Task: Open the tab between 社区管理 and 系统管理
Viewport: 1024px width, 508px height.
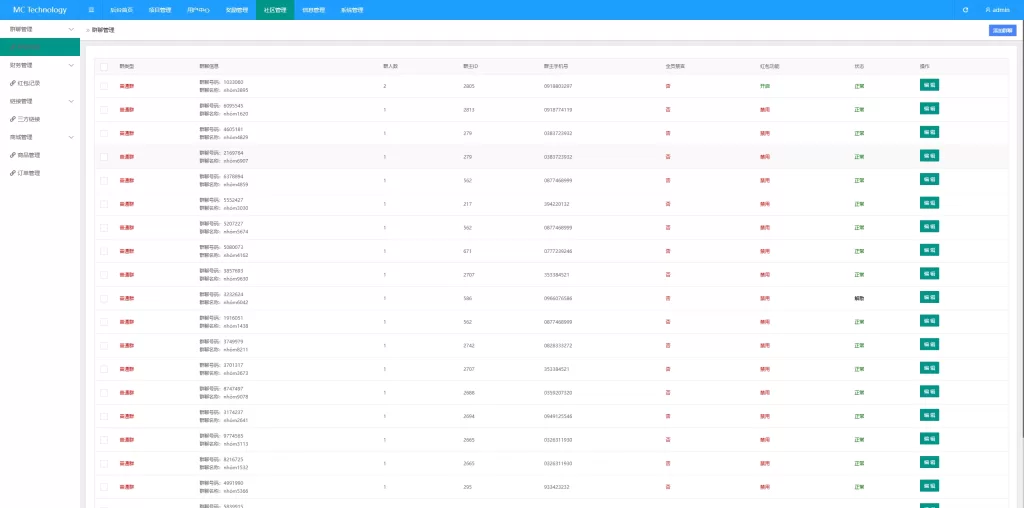Action: [x=313, y=10]
